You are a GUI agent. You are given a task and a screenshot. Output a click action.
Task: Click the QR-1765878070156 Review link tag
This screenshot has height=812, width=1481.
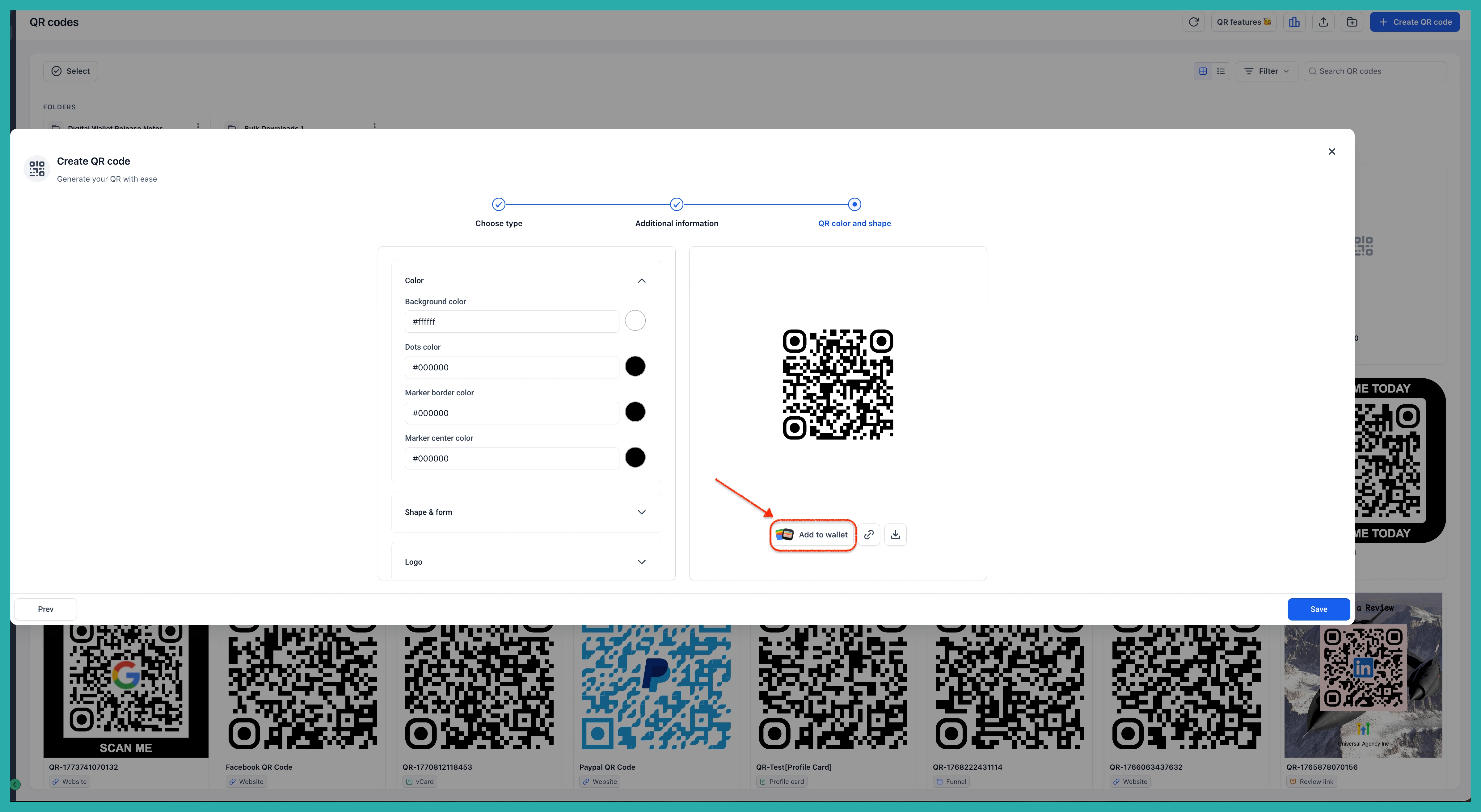pos(1311,781)
